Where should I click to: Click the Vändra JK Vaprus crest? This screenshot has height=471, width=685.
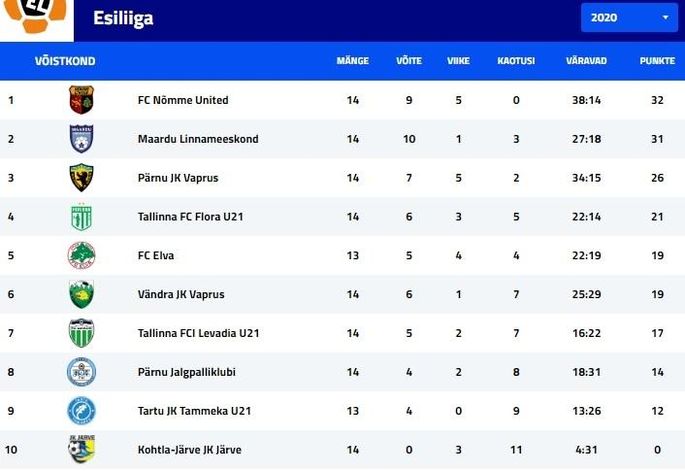(x=81, y=294)
